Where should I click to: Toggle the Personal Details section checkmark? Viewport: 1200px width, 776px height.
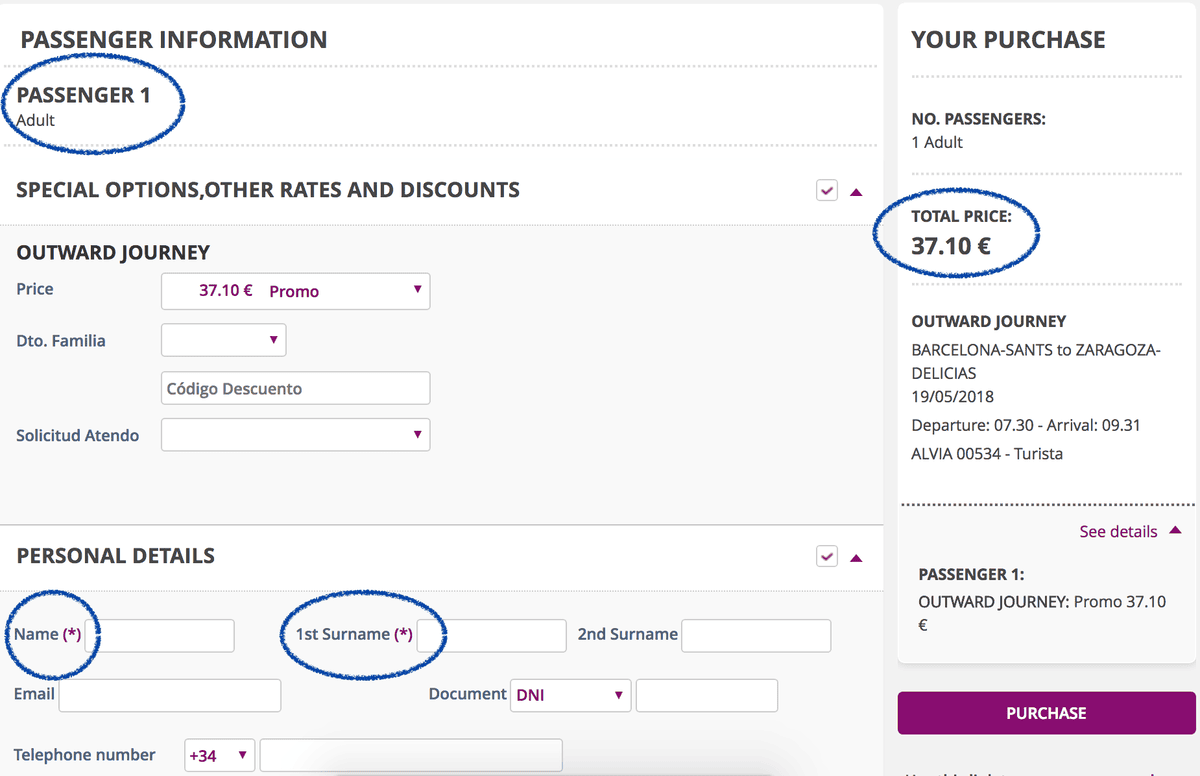(826, 556)
